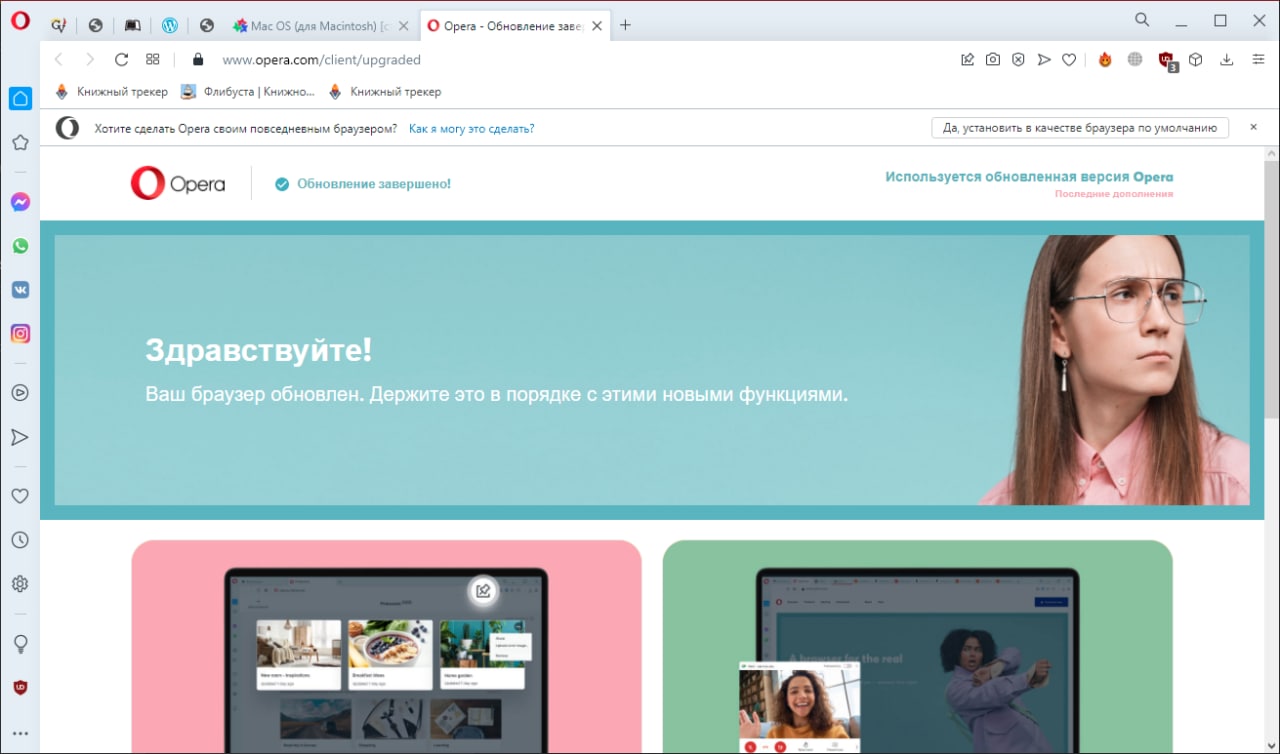Open Facebook Messenger in the sidebar

coord(20,202)
